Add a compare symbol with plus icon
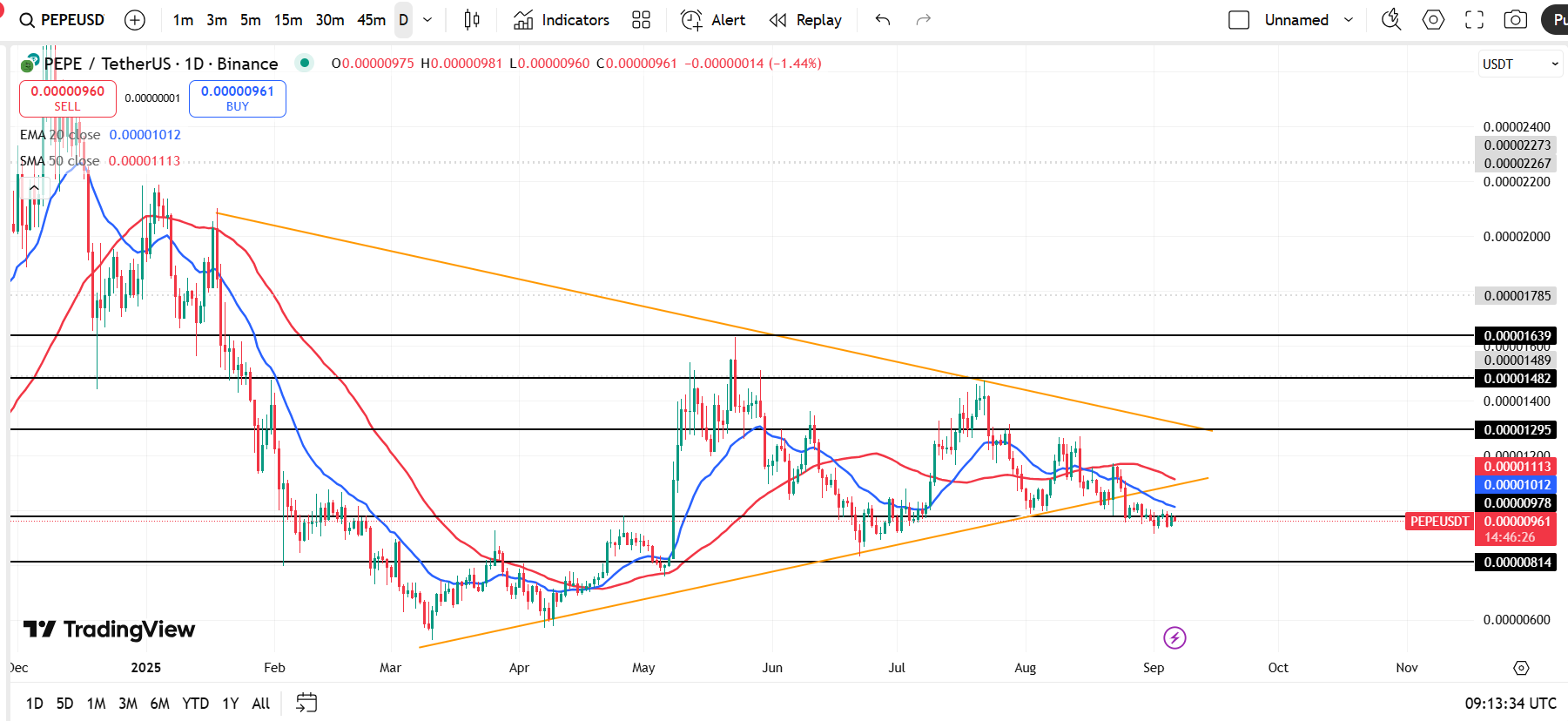The width and height of the screenshot is (1568, 721). click(x=135, y=20)
